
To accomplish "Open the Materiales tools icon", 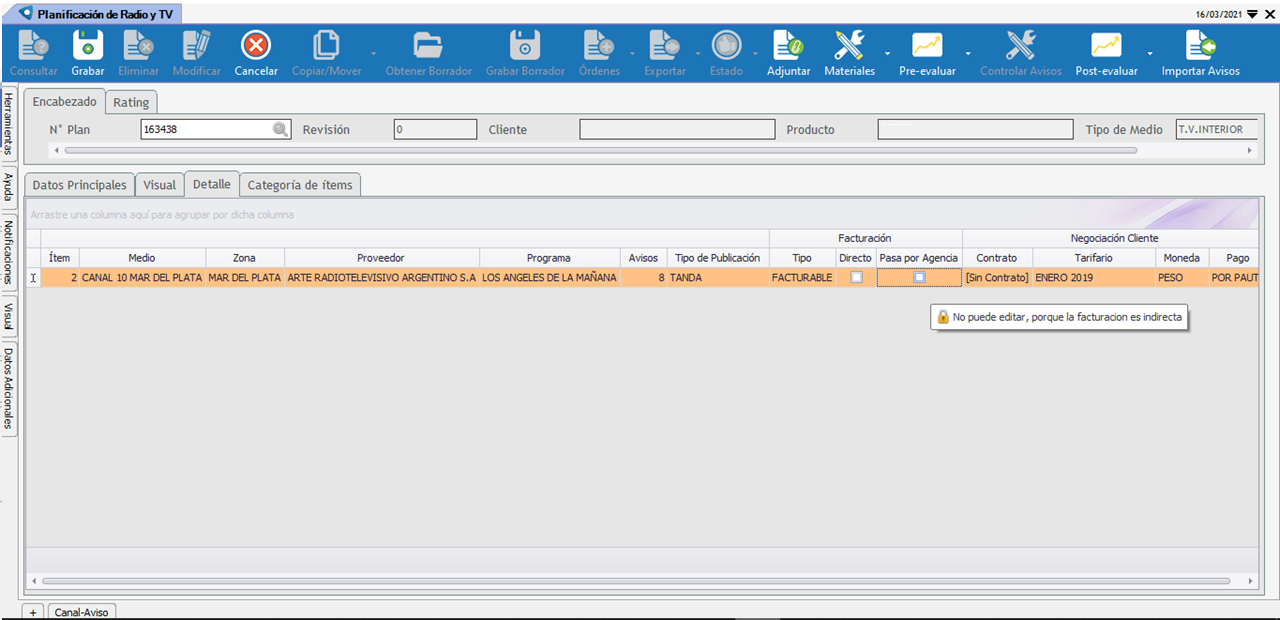I will pos(849,46).
